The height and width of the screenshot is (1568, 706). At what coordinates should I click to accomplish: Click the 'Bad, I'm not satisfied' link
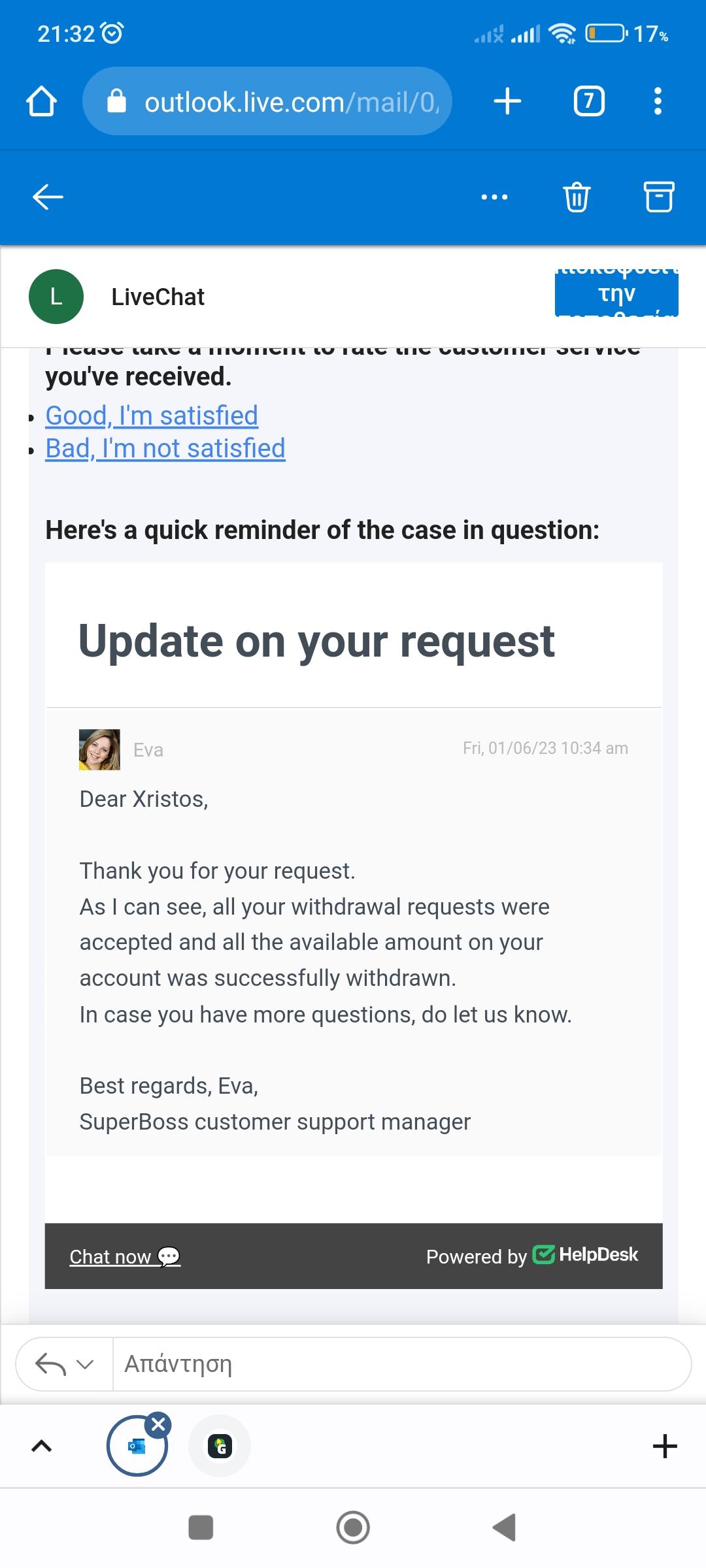click(165, 449)
